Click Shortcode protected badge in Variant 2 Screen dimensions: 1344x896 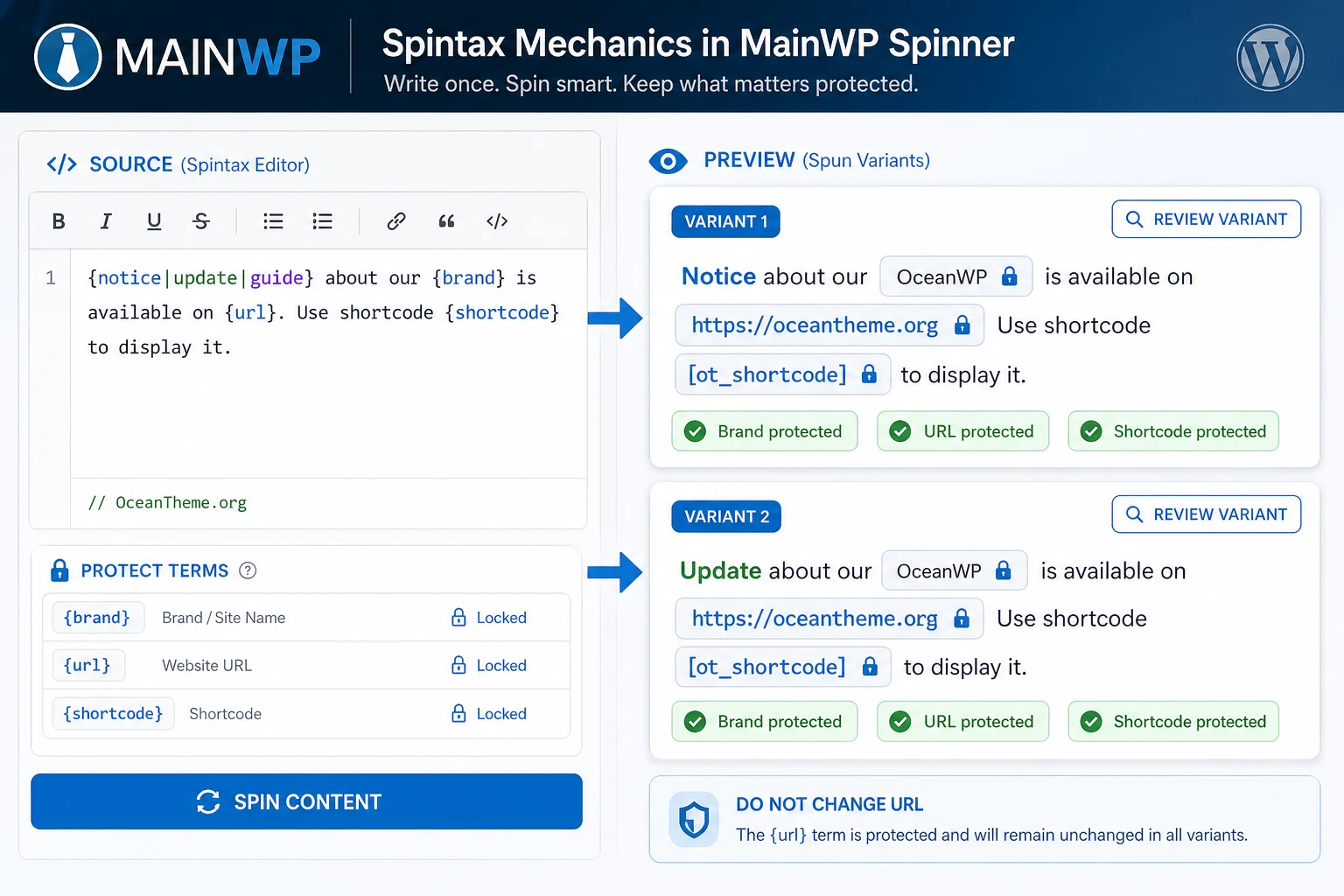click(x=1173, y=722)
